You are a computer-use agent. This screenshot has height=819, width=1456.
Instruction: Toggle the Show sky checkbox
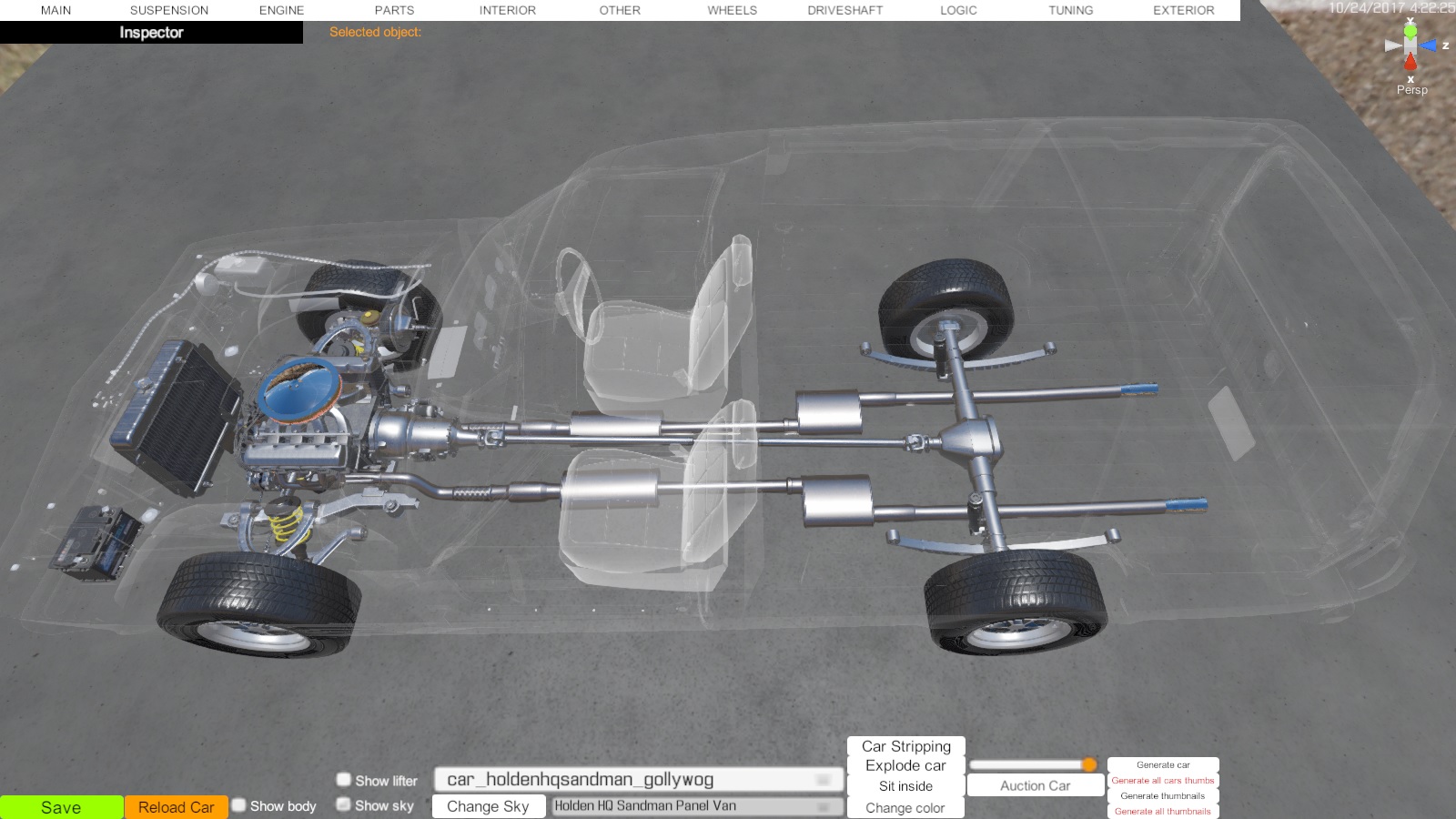coord(344,804)
